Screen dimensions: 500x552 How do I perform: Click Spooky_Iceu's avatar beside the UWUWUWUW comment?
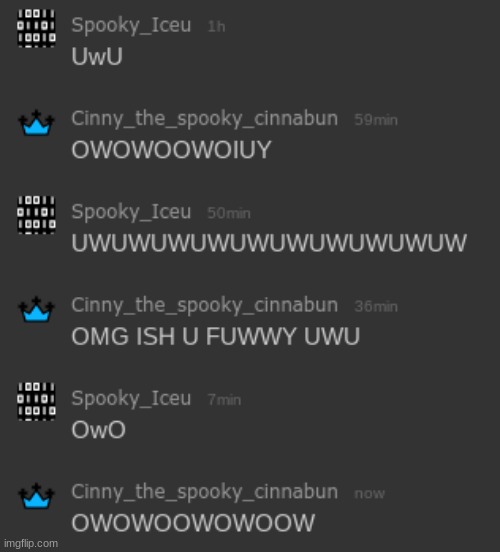pos(37,215)
